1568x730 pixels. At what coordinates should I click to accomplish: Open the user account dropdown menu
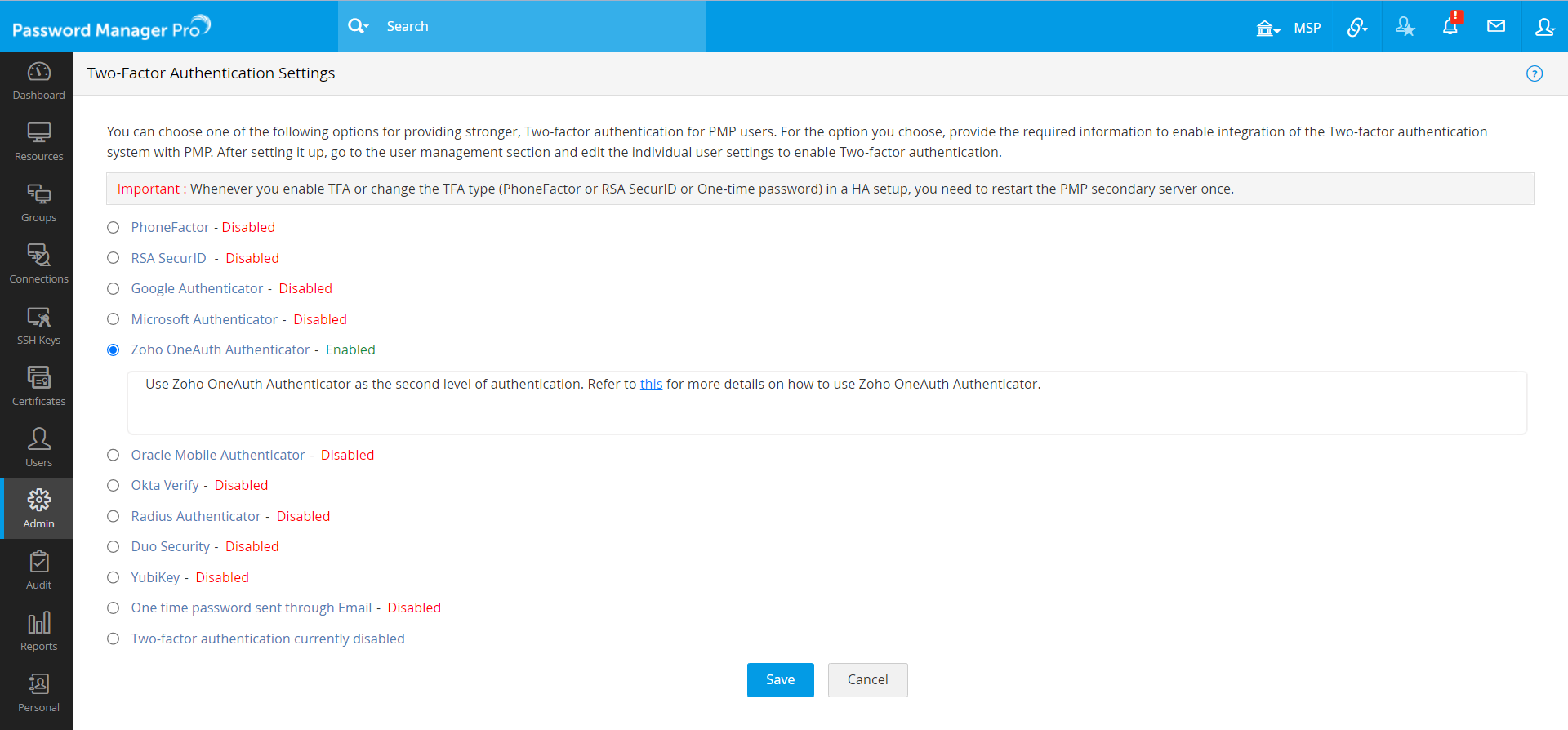(1544, 26)
